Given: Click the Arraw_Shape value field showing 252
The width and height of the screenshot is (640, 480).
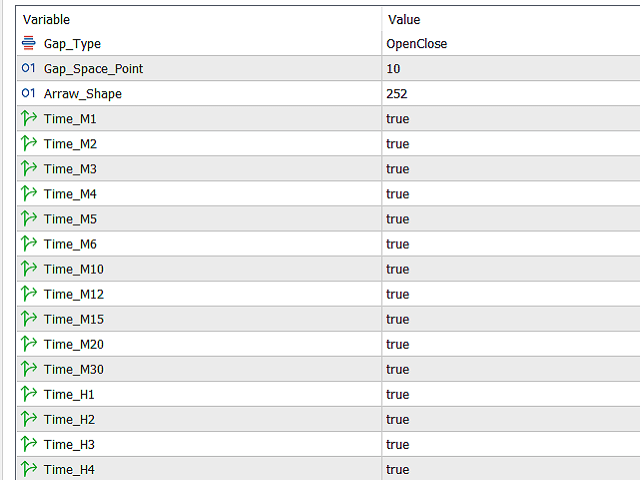Looking at the screenshot, I should coord(397,94).
